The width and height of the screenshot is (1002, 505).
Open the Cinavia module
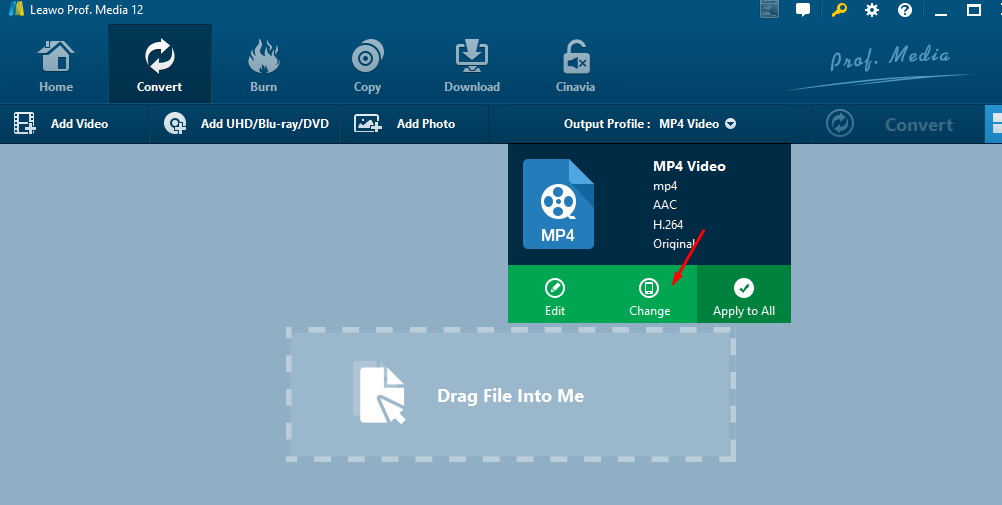click(575, 64)
